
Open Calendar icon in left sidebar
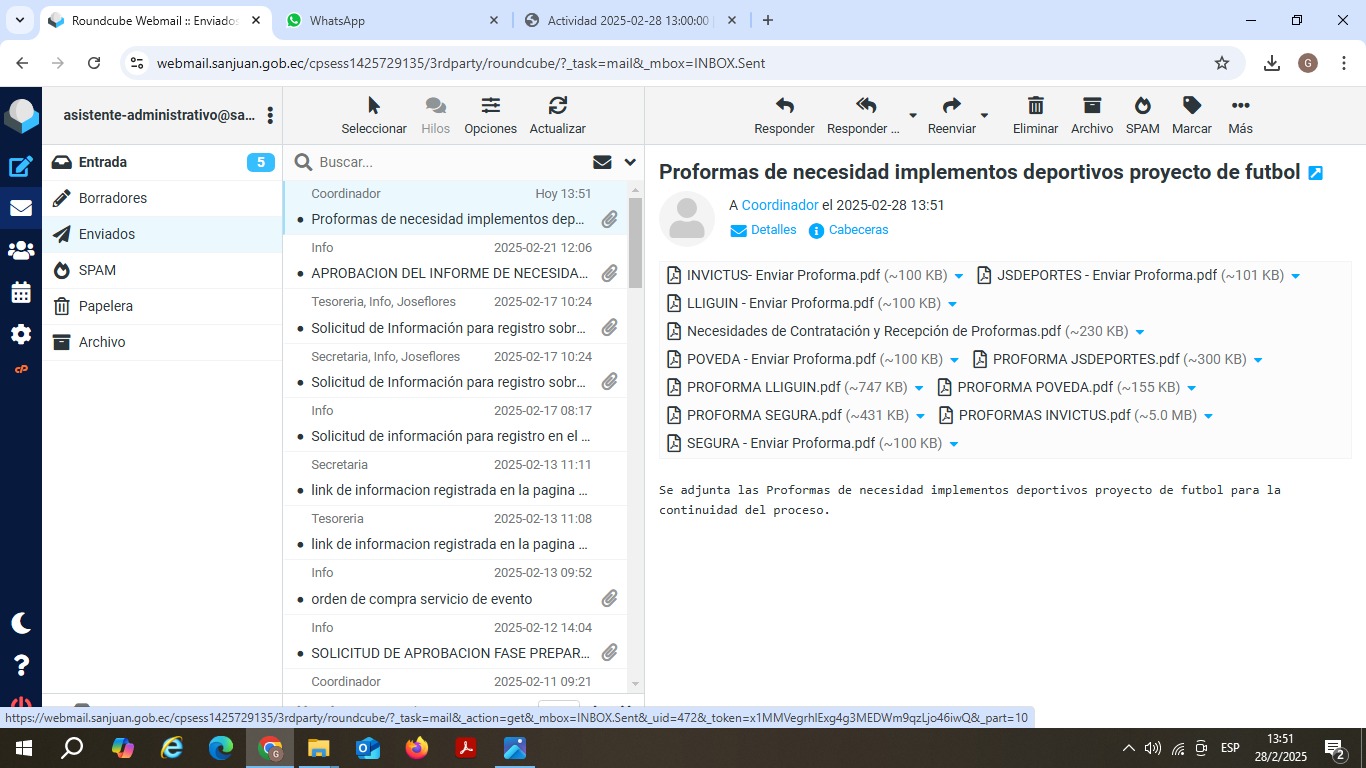pos(21,293)
